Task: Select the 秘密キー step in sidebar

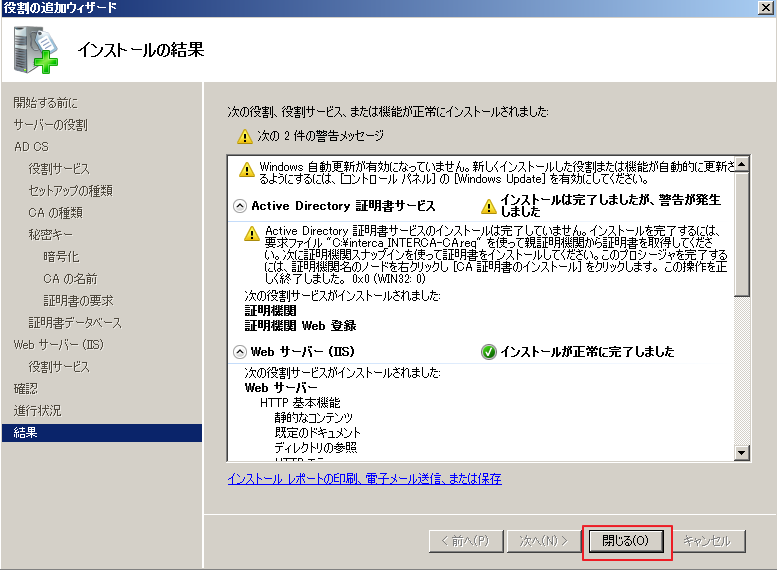Action: tap(51, 234)
